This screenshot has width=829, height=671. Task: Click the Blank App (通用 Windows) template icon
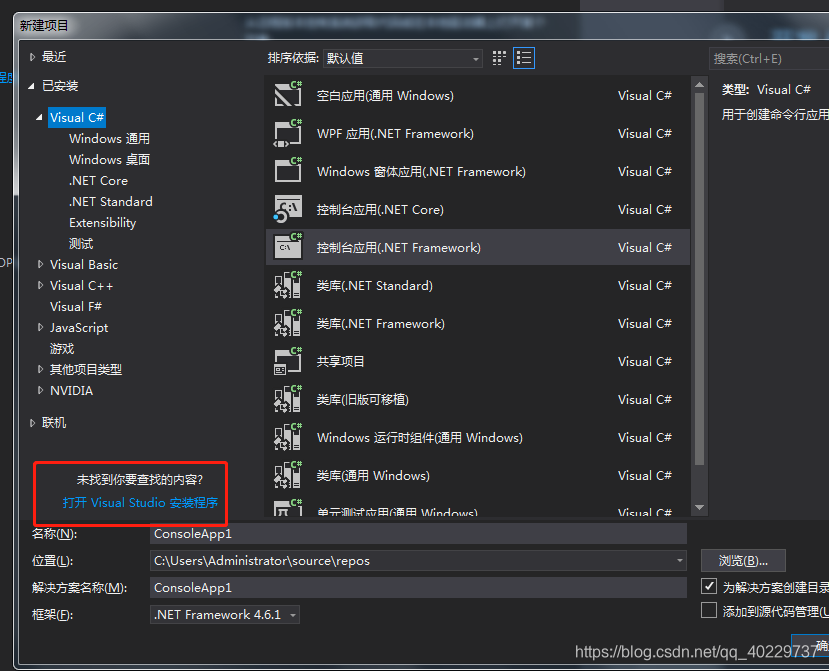288,95
